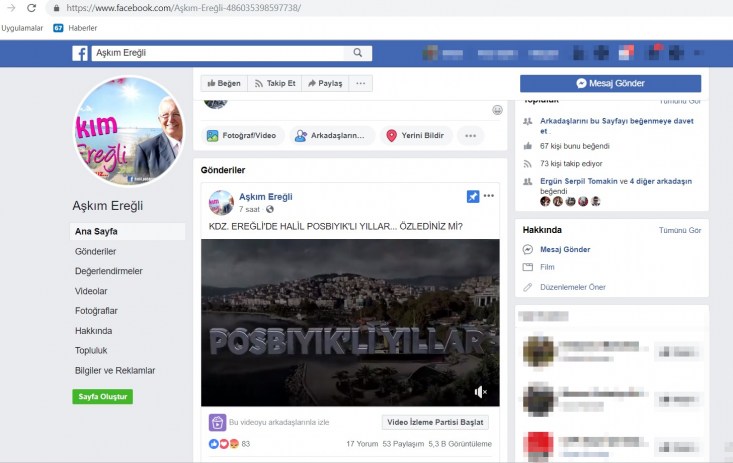The image size is (733, 463).
Task: Open the 17 Yorum comments link
Action: [361, 444]
